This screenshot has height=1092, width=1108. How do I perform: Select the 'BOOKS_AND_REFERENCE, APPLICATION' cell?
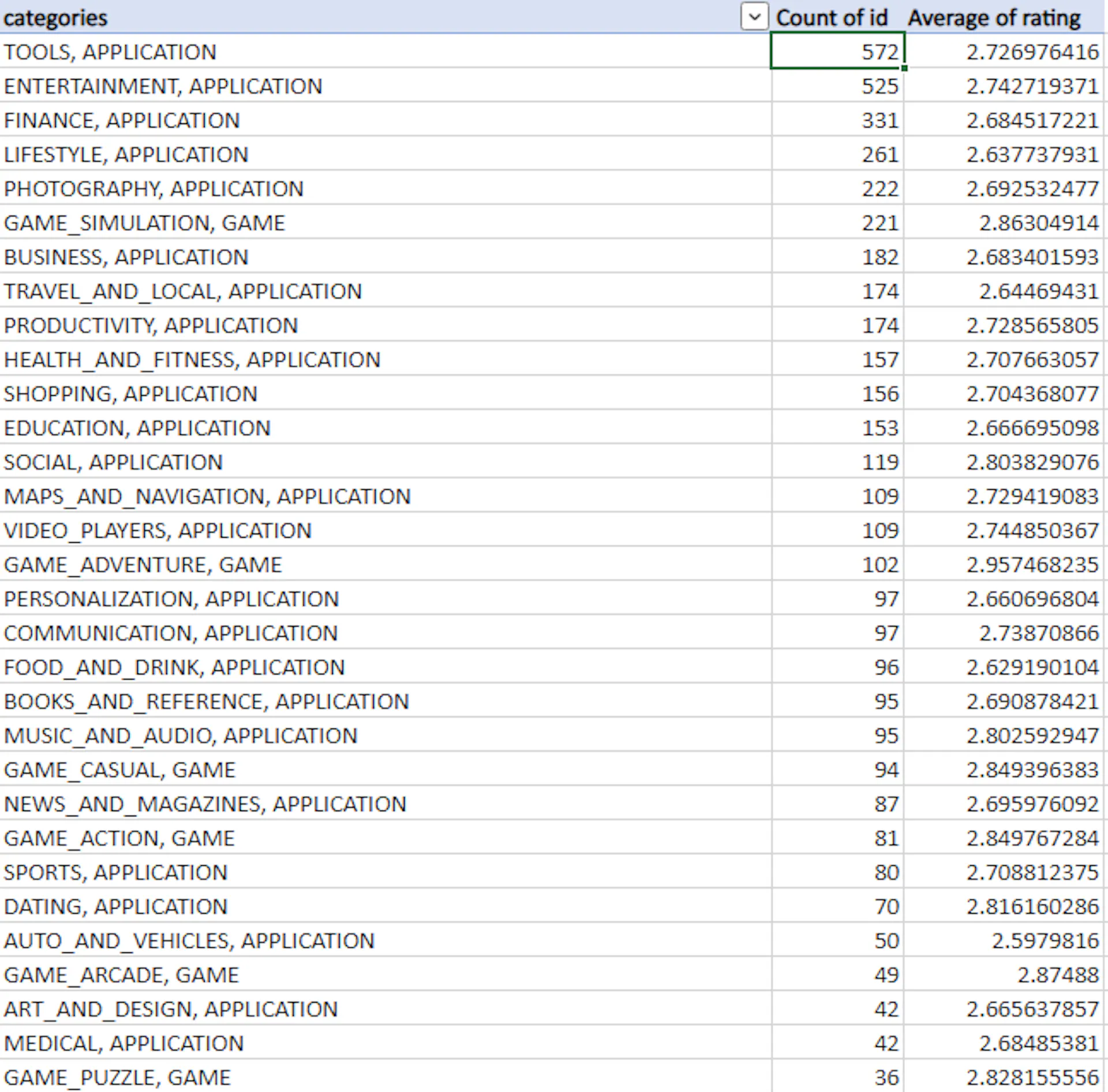pyautogui.click(x=385, y=701)
